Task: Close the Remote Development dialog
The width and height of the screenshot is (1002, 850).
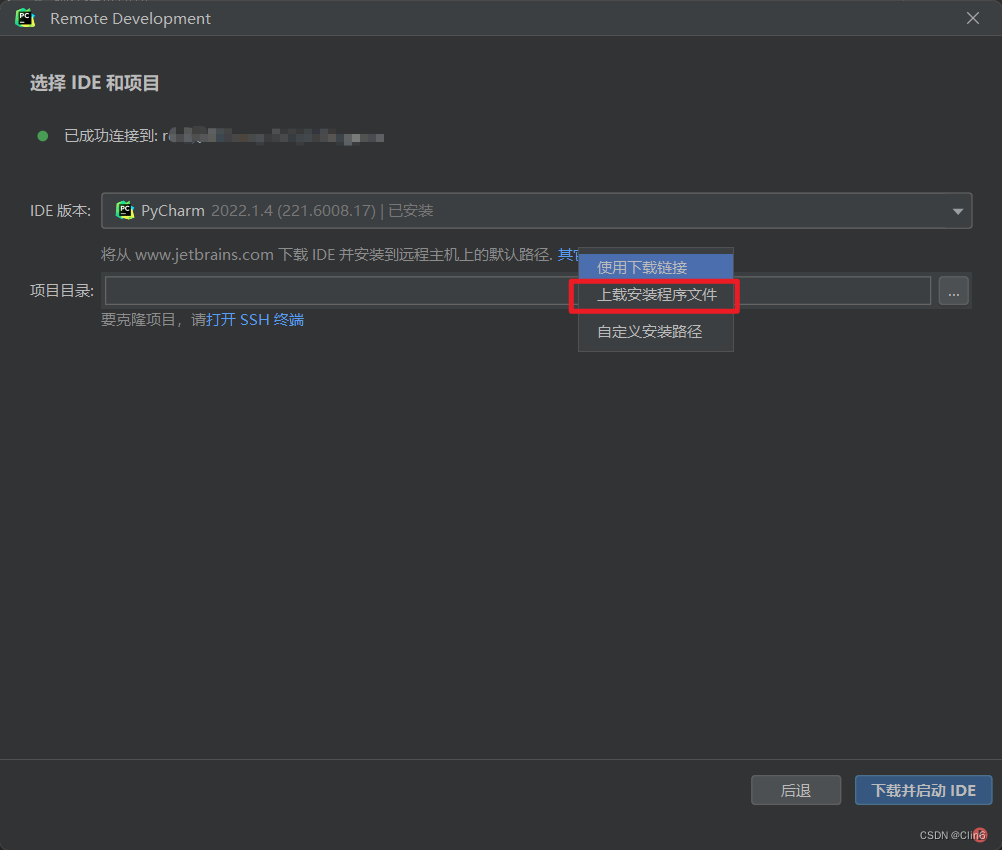Action: (x=973, y=19)
